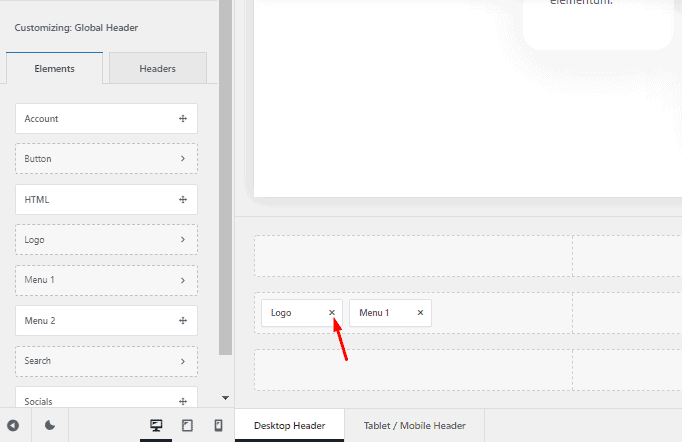Click the sidebar scrollbar down arrow
682x442 pixels.
(x=225, y=398)
